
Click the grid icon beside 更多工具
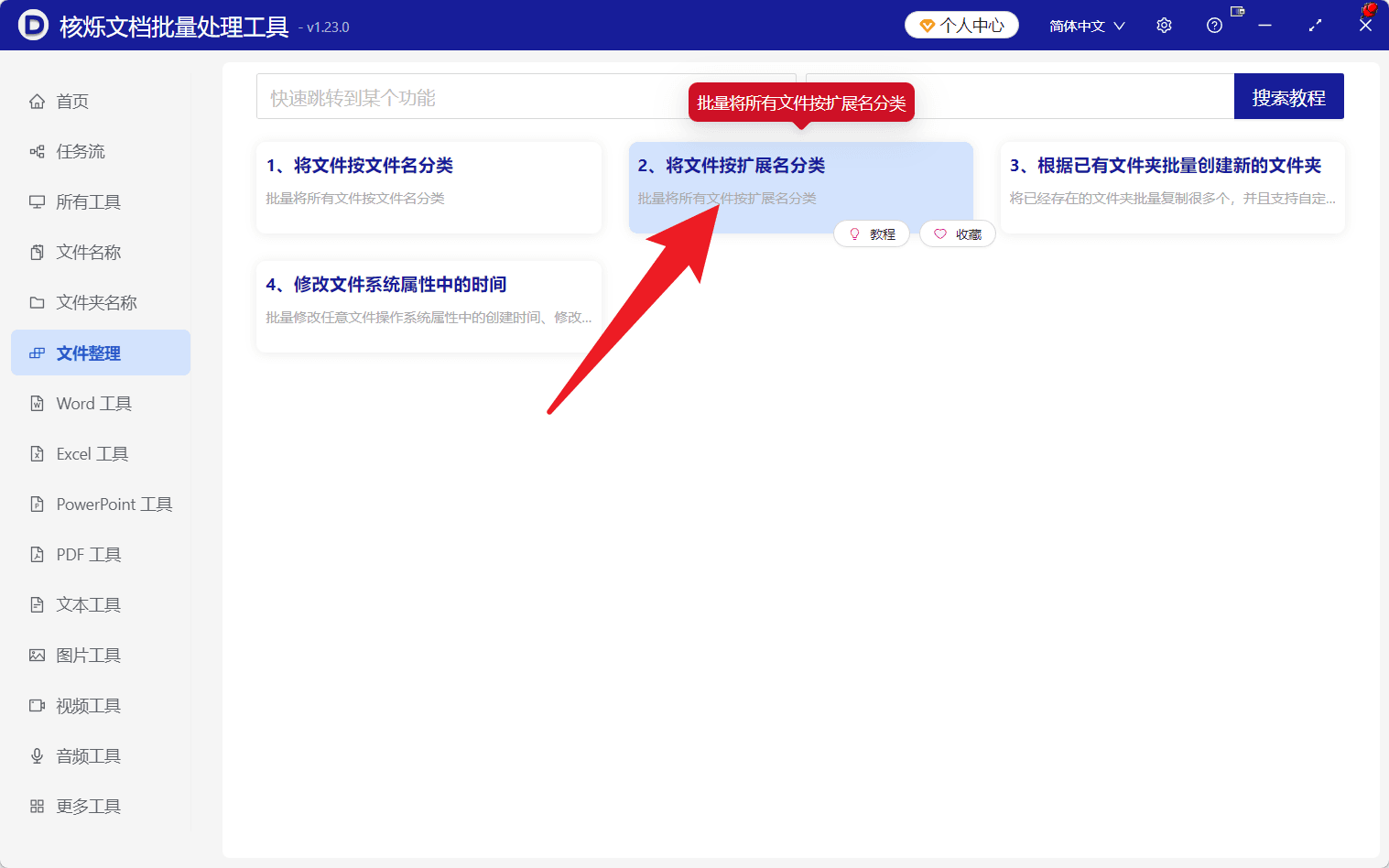point(37,807)
